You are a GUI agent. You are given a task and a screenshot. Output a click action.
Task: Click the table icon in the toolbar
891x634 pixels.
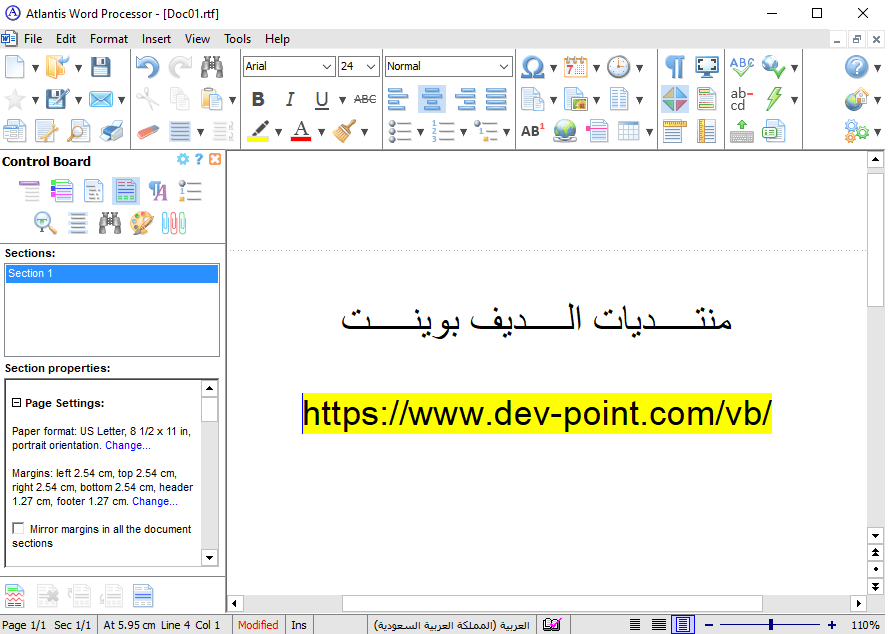click(628, 131)
